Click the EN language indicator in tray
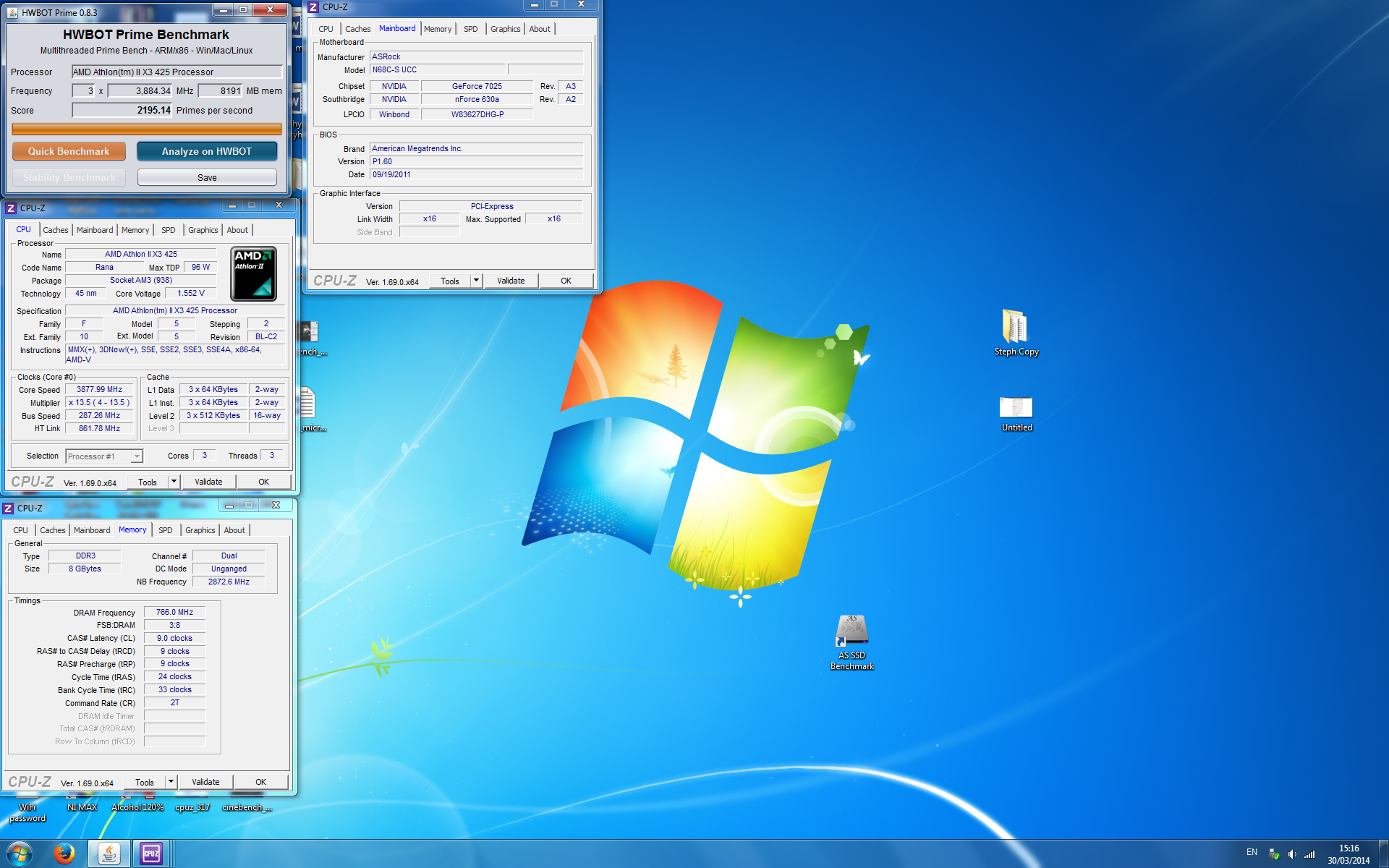 (x=1252, y=852)
